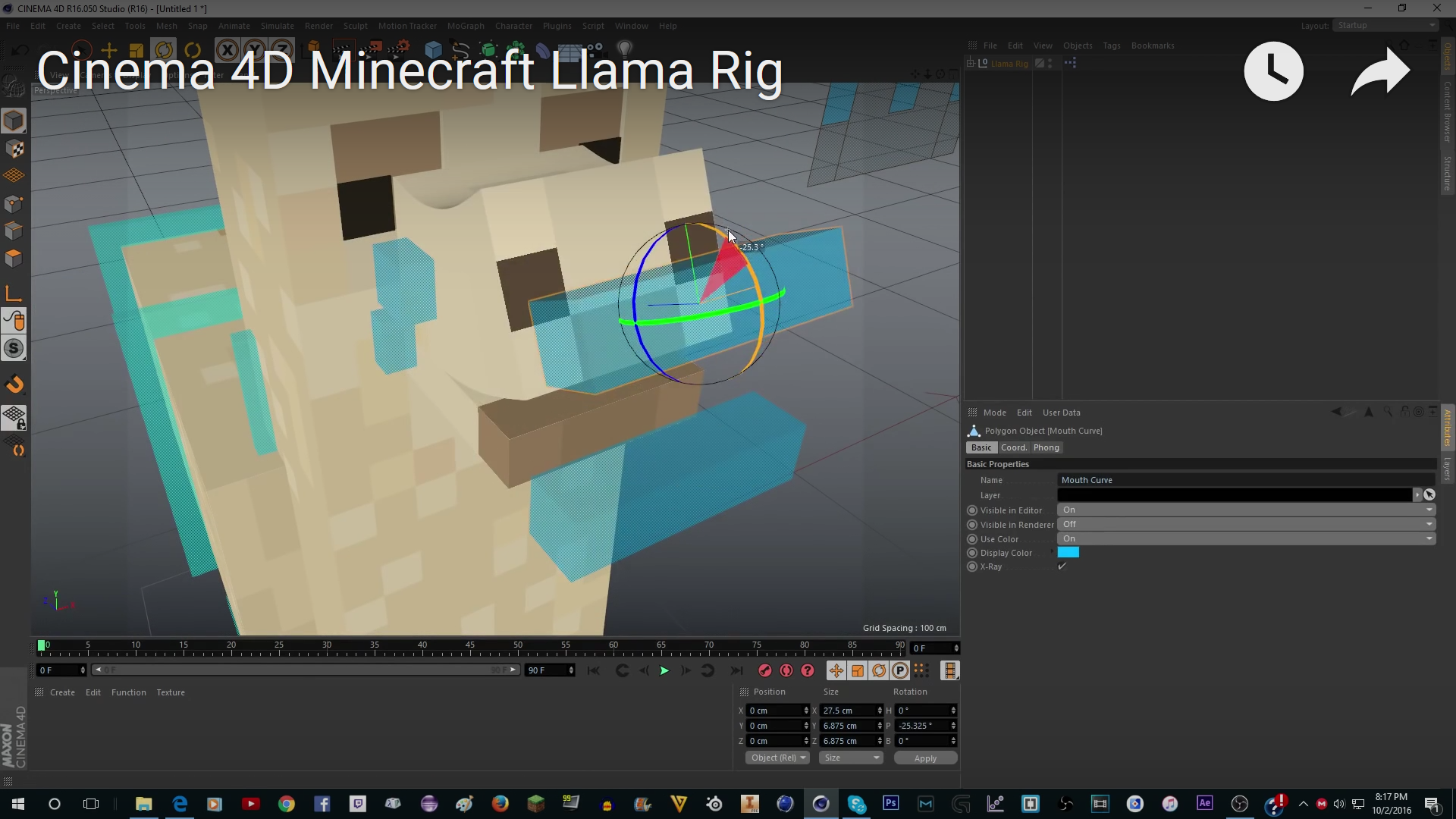Go to previous keyframe
1456x819 pixels.
[x=622, y=670]
